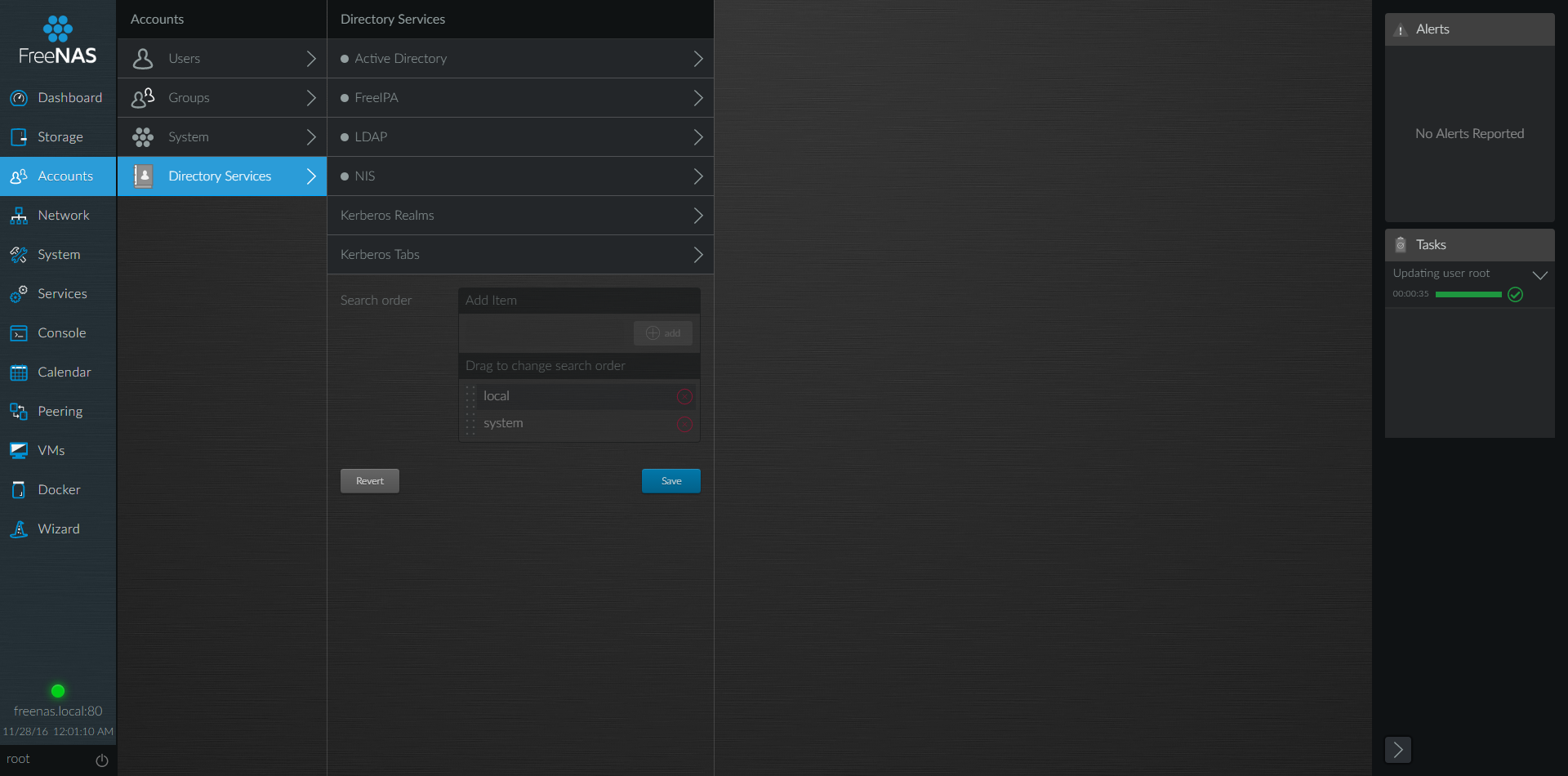Remove 'system' from the search order list
This screenshot has width=1568, height=776.
[684, 424]
